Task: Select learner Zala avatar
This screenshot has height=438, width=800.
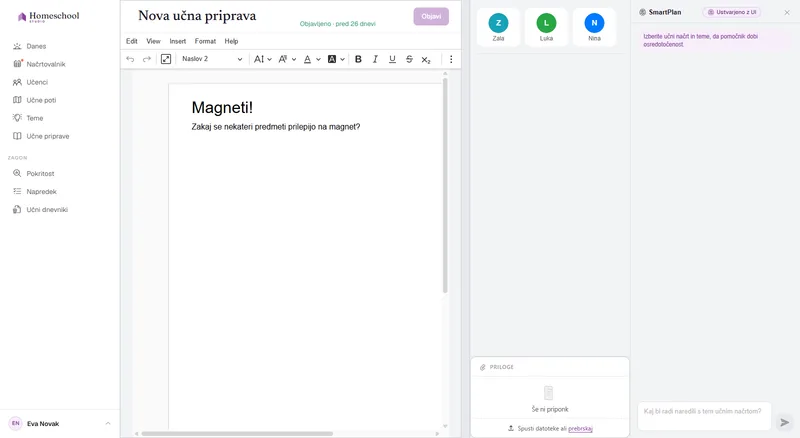Action: coord(498,23)
